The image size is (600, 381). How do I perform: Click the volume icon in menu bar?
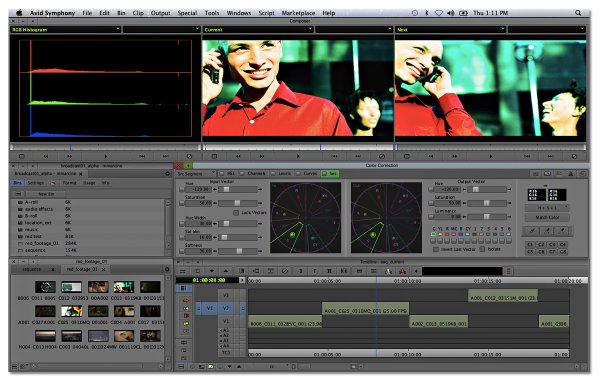(450, 13)
